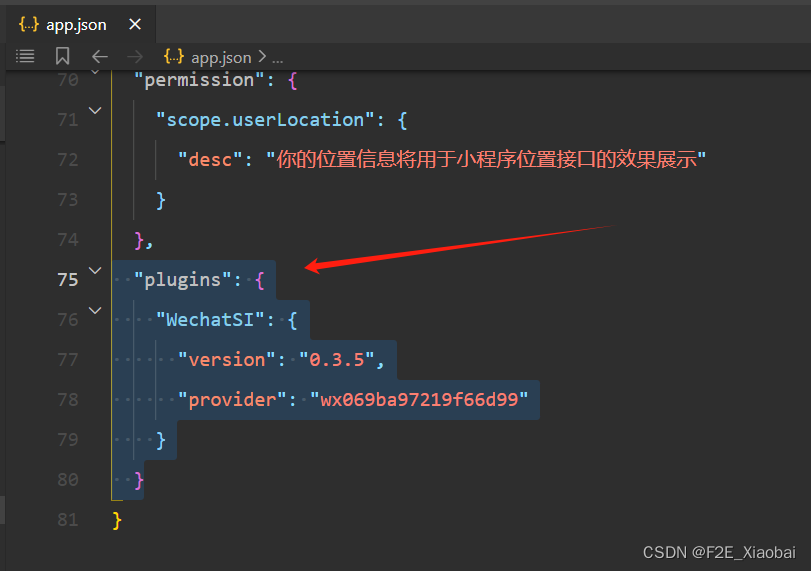Click line number 78 in gutter

(x=68, y=400)
